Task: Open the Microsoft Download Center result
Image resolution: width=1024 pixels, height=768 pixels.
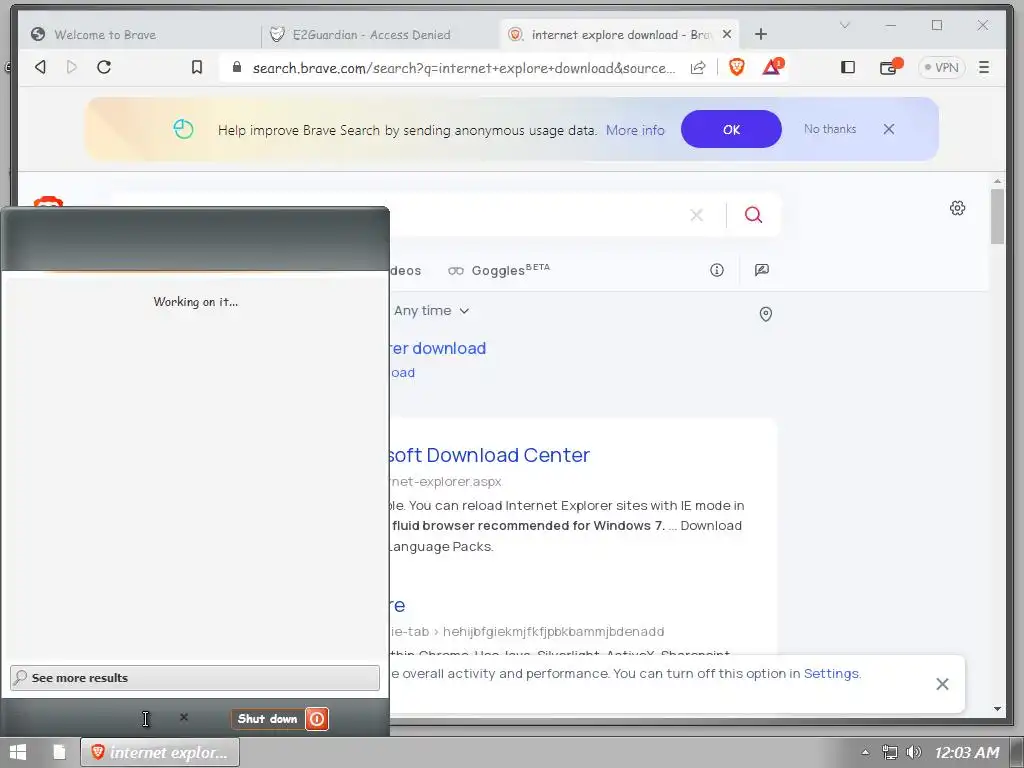Action: pos(488,455)
